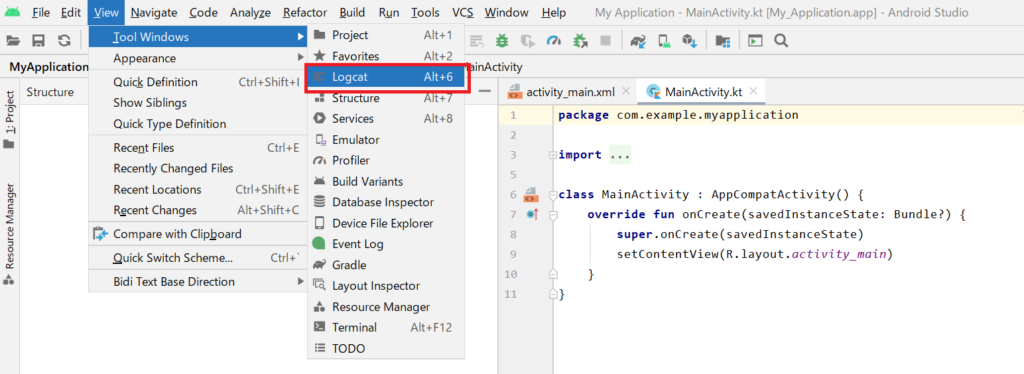Click the Run Anything toolbar icon
1024x374 pixels.
[756, 41]
